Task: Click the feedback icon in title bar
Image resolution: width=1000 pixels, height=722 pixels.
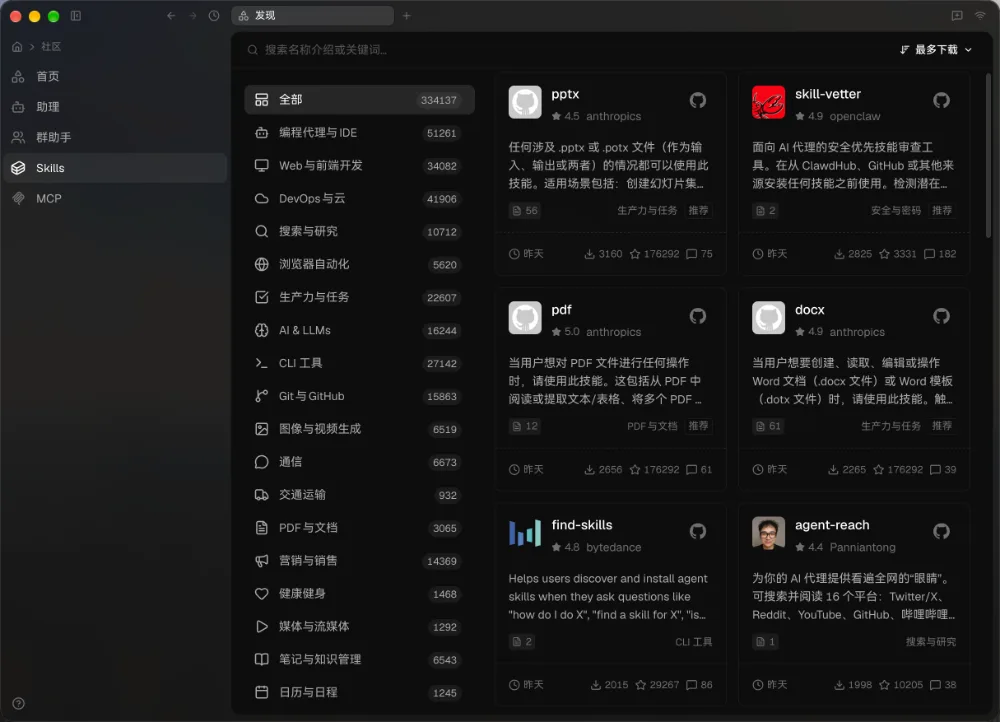Action: point(957,16)
